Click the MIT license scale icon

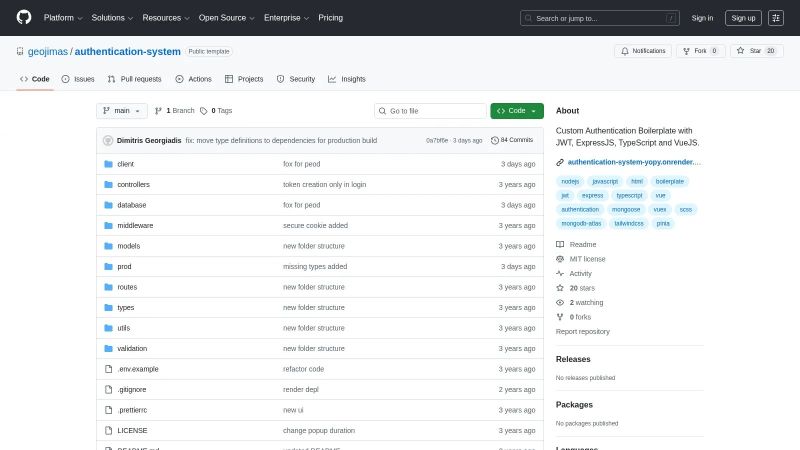click(560, 259)
